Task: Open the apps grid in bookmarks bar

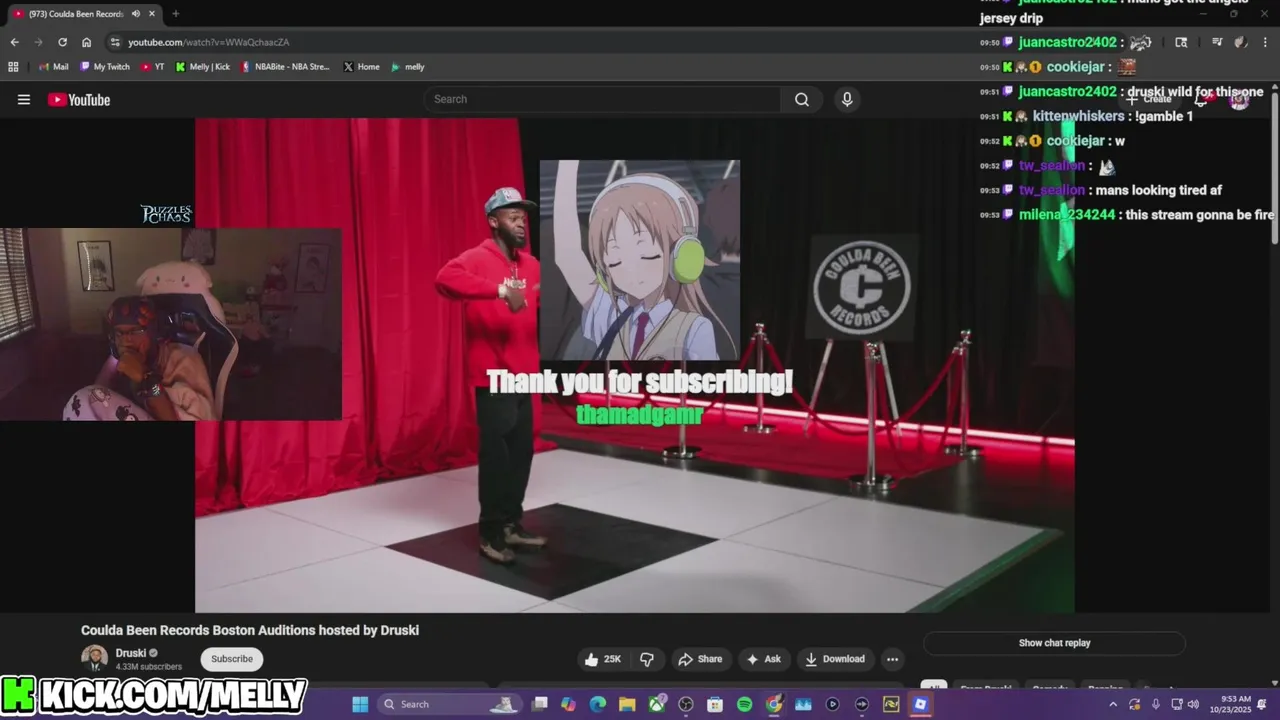Action: (x=13, y=67)
